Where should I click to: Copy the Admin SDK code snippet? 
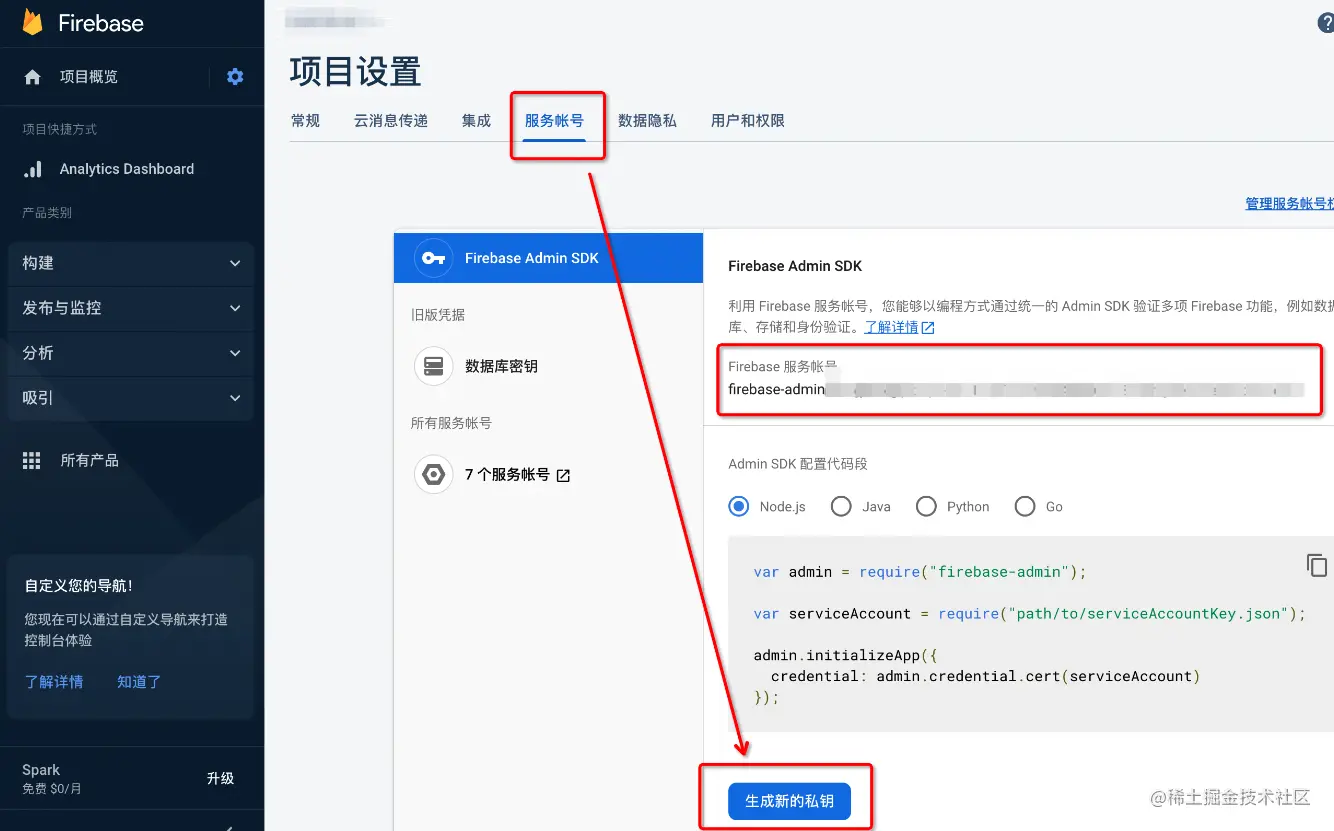coord(1317,565)
